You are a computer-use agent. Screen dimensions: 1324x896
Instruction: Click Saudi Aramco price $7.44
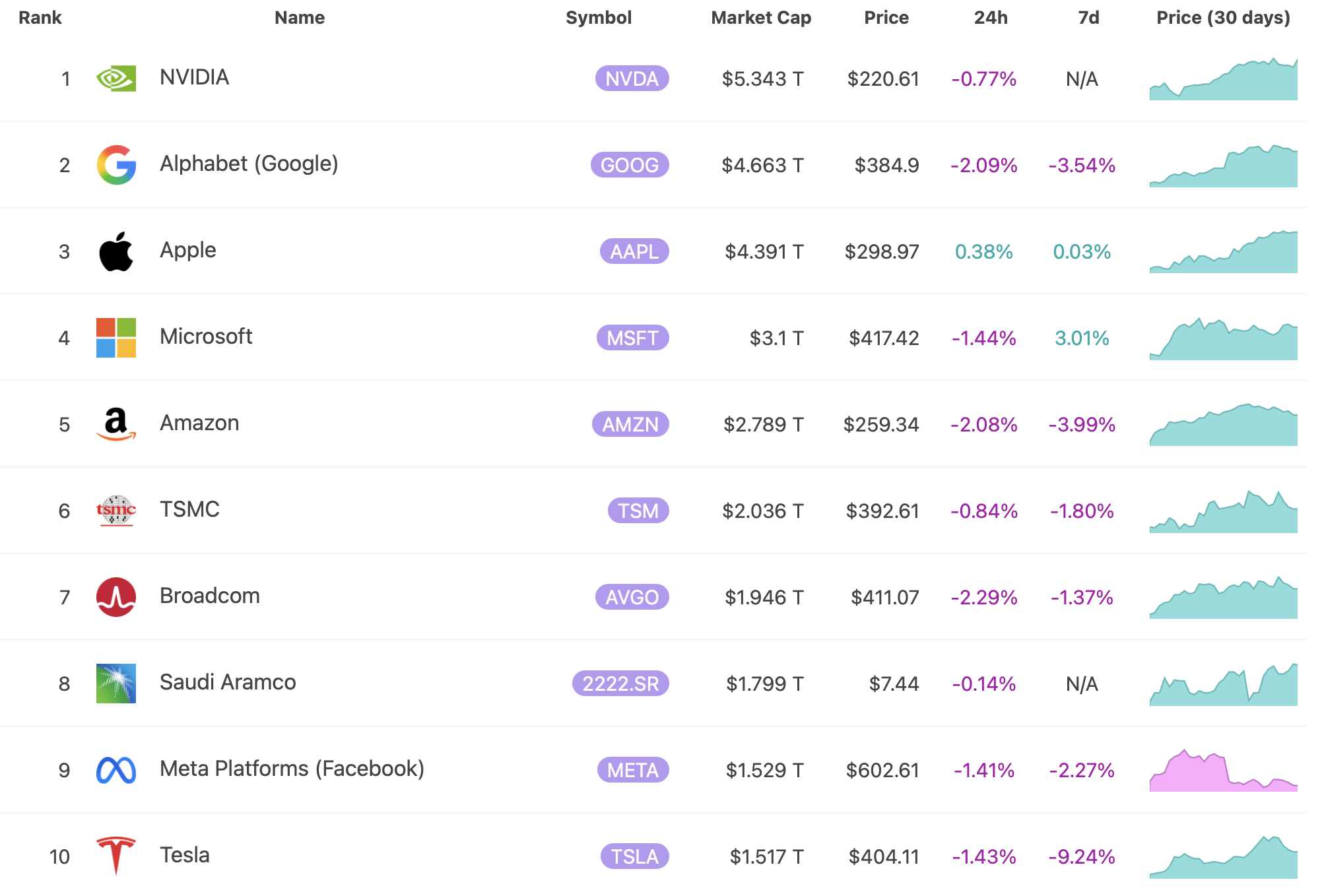tap(894, 684)
